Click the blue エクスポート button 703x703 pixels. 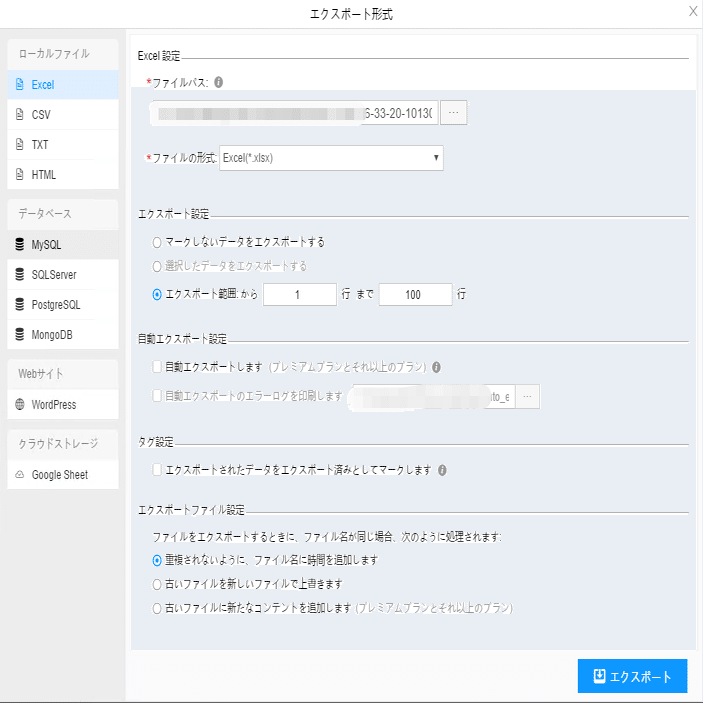(632, 676)
